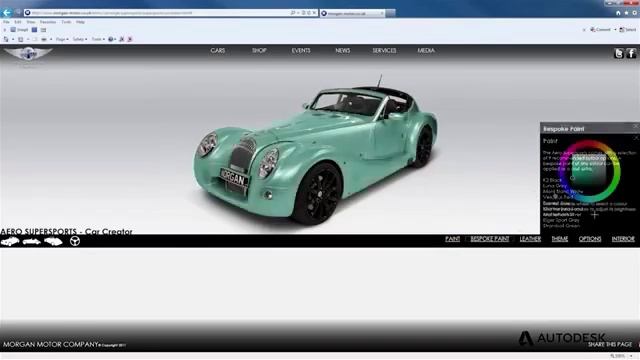Open the PAINT option tab
The width and height of the screenshot is (640, 360).
[452, 239]
